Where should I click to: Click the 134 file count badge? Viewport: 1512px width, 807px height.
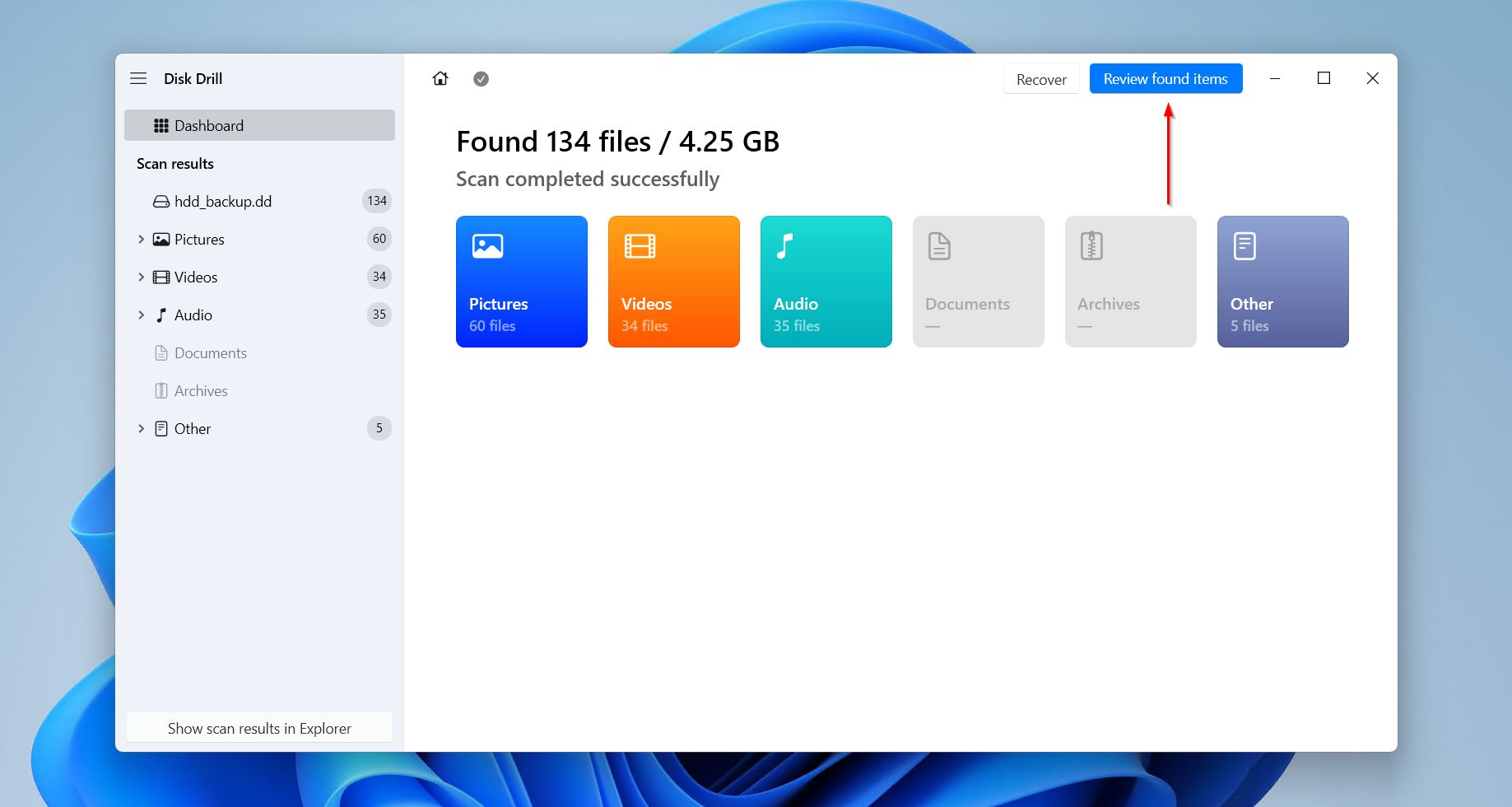tap(378, 200)
